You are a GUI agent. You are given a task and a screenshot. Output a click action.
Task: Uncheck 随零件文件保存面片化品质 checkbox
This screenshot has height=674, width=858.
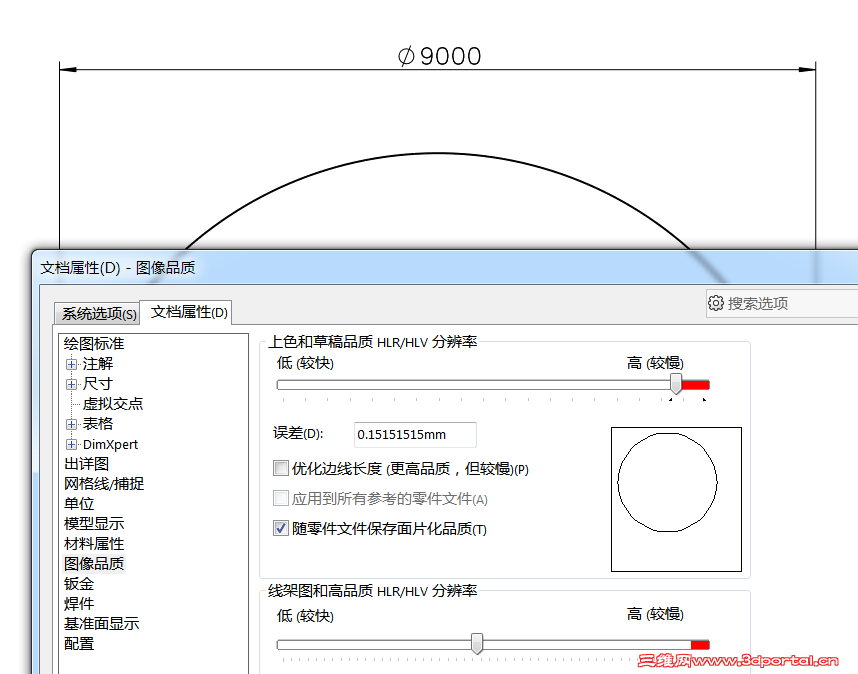tap(281, 528)
